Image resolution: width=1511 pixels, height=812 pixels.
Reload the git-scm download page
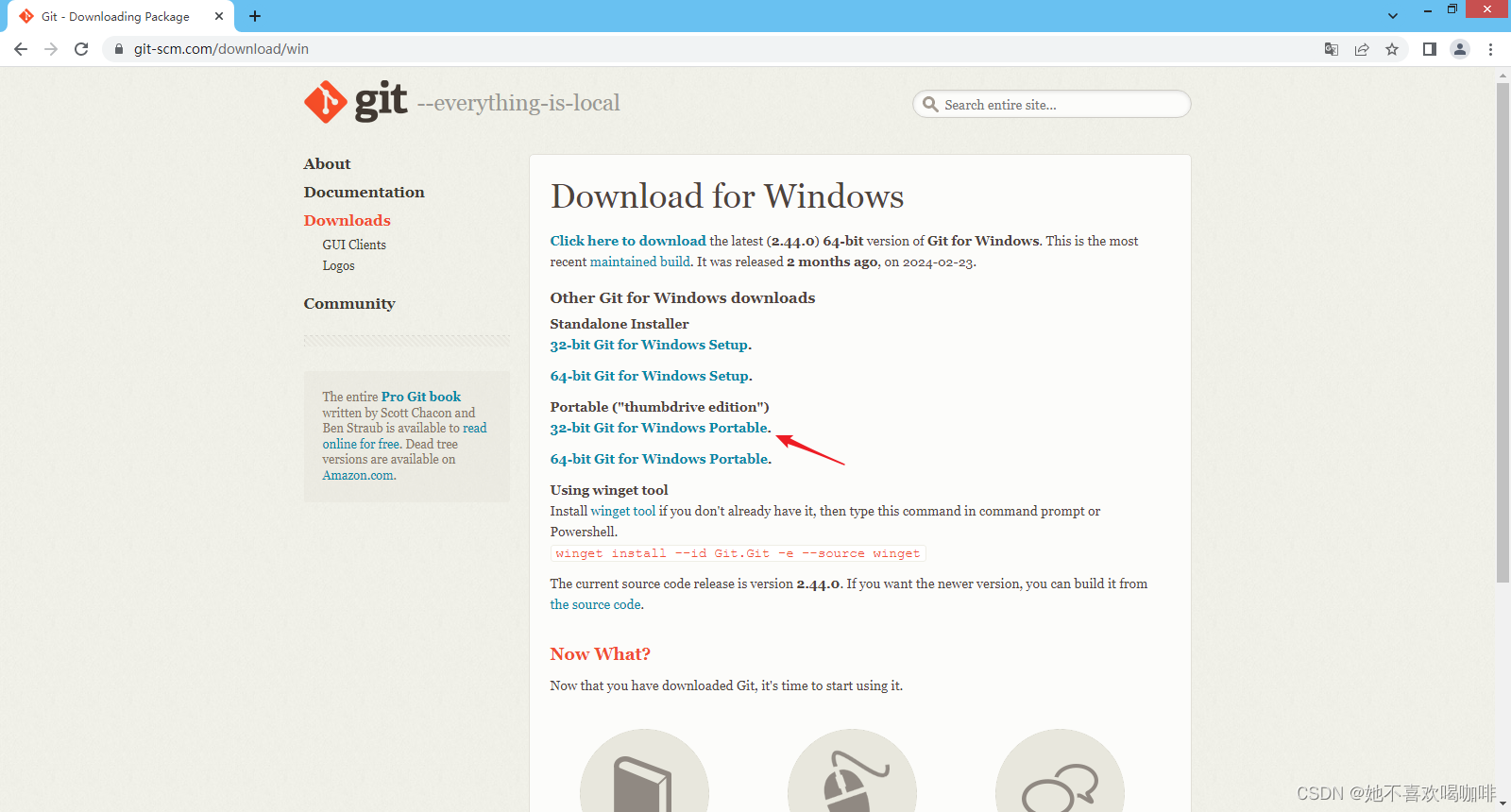click(81, 49)
